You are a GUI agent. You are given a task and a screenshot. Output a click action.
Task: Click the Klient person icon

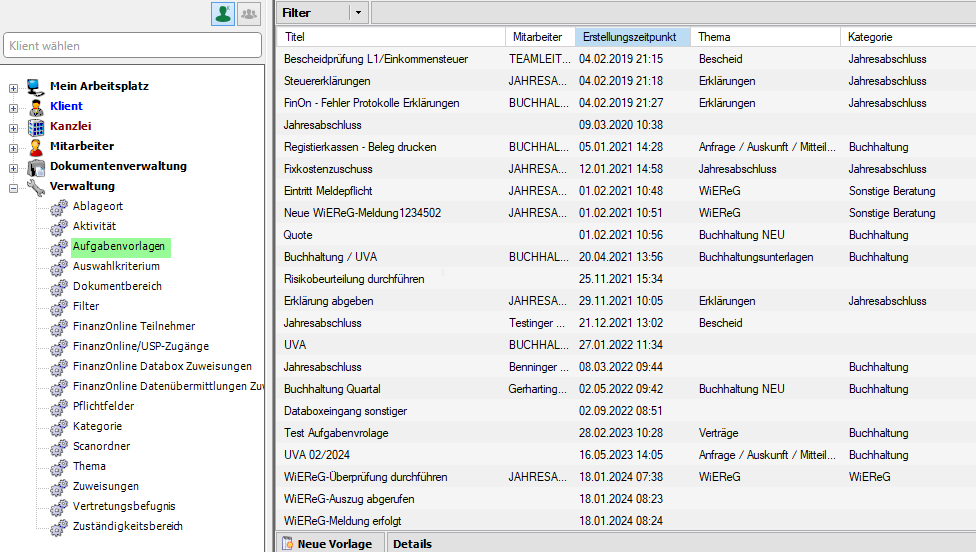point(36,106)
